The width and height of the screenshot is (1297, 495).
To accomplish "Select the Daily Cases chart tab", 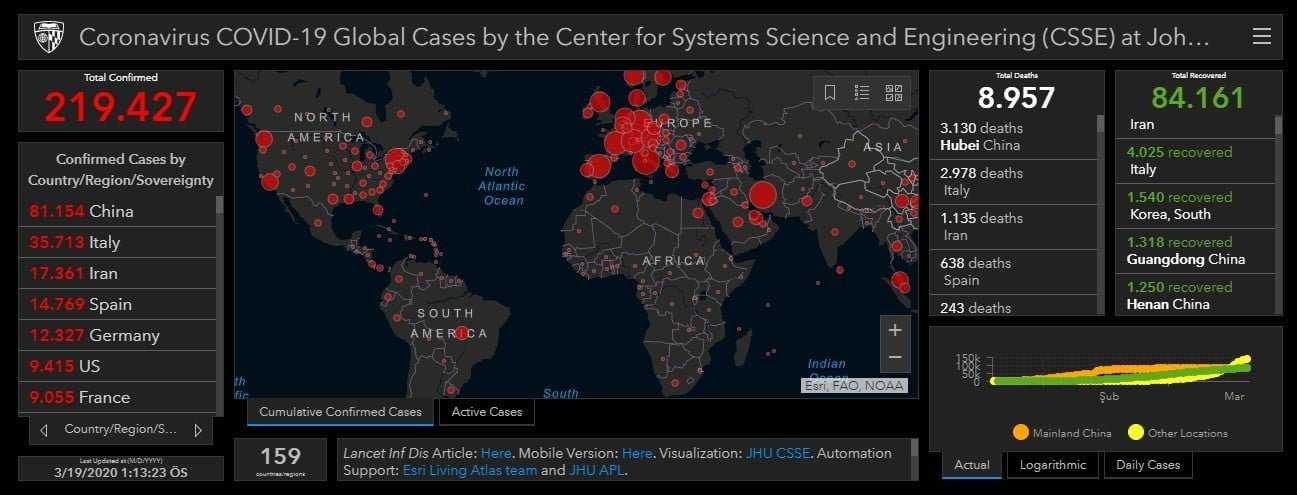I will click(x=1148, y=464).
